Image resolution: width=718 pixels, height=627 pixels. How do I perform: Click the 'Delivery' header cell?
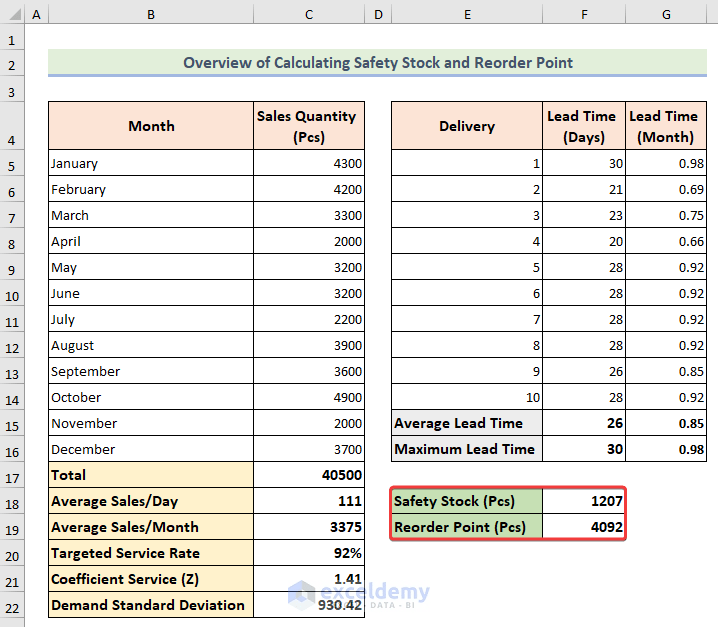467,126
